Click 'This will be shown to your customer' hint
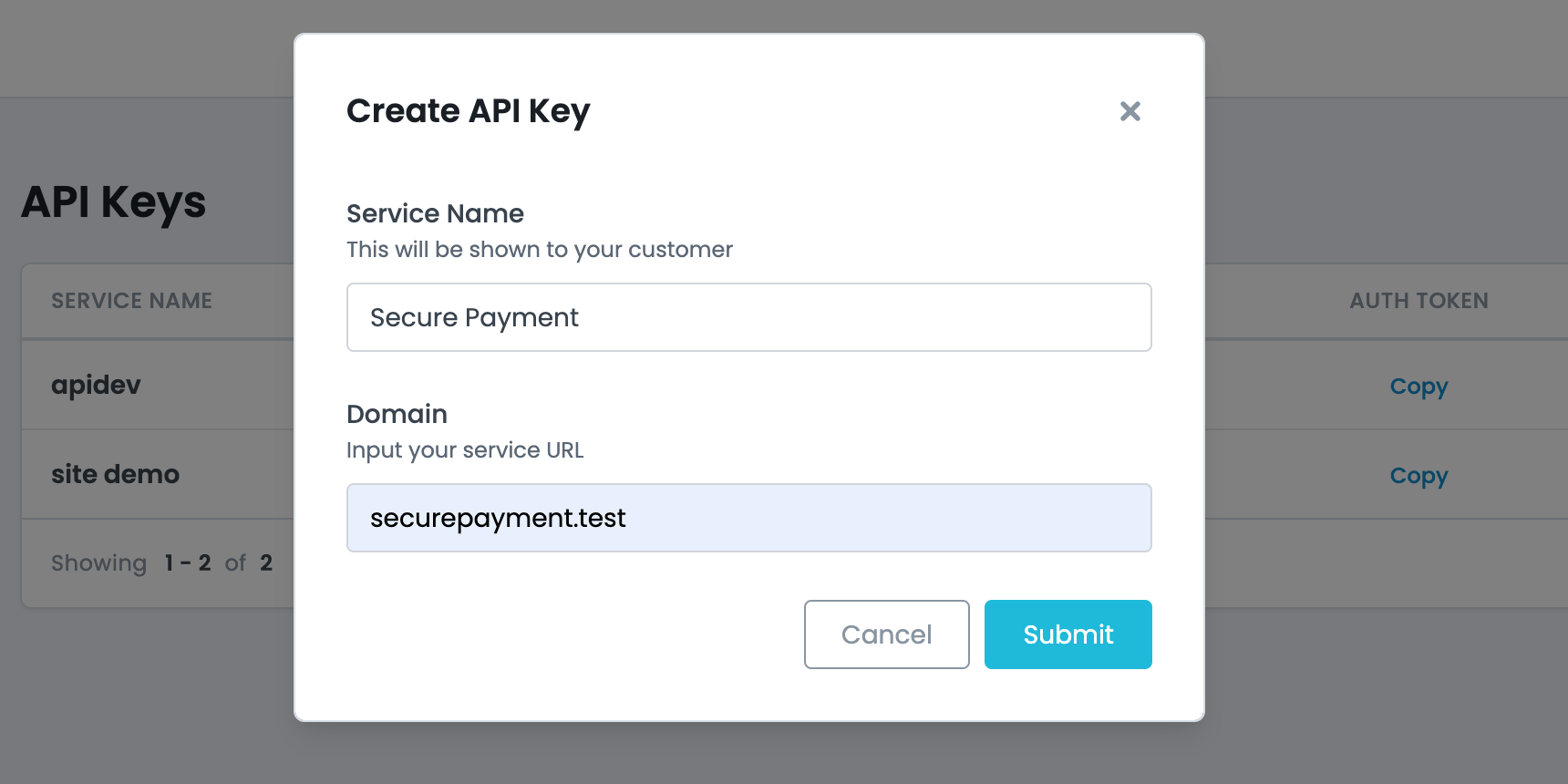Screen dimensions: 1568x784 539,250
